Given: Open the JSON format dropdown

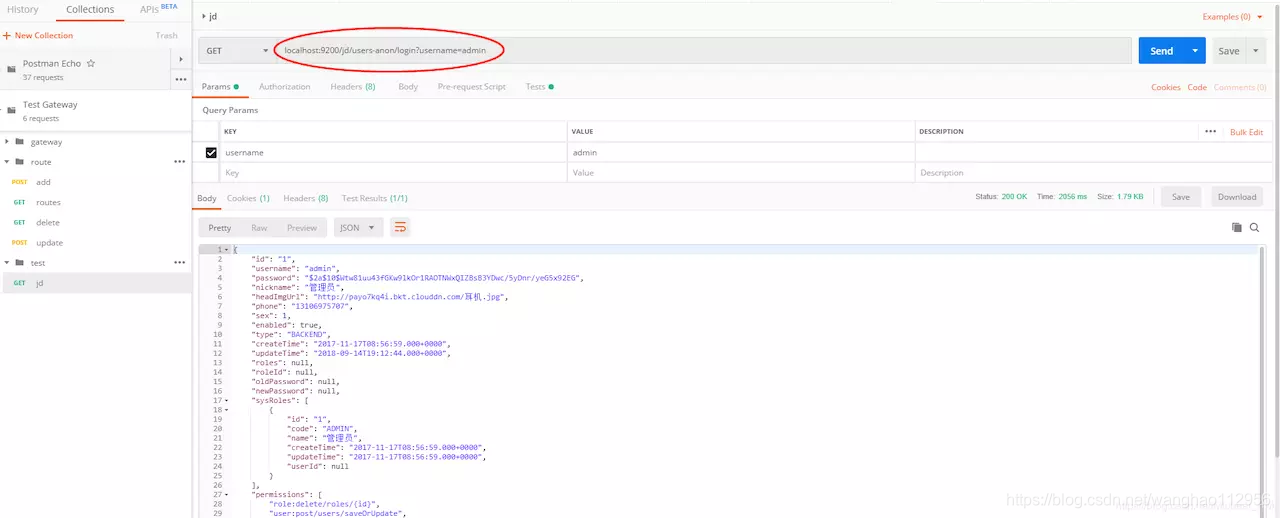Looking at the screenshot, I should point(358,228).
